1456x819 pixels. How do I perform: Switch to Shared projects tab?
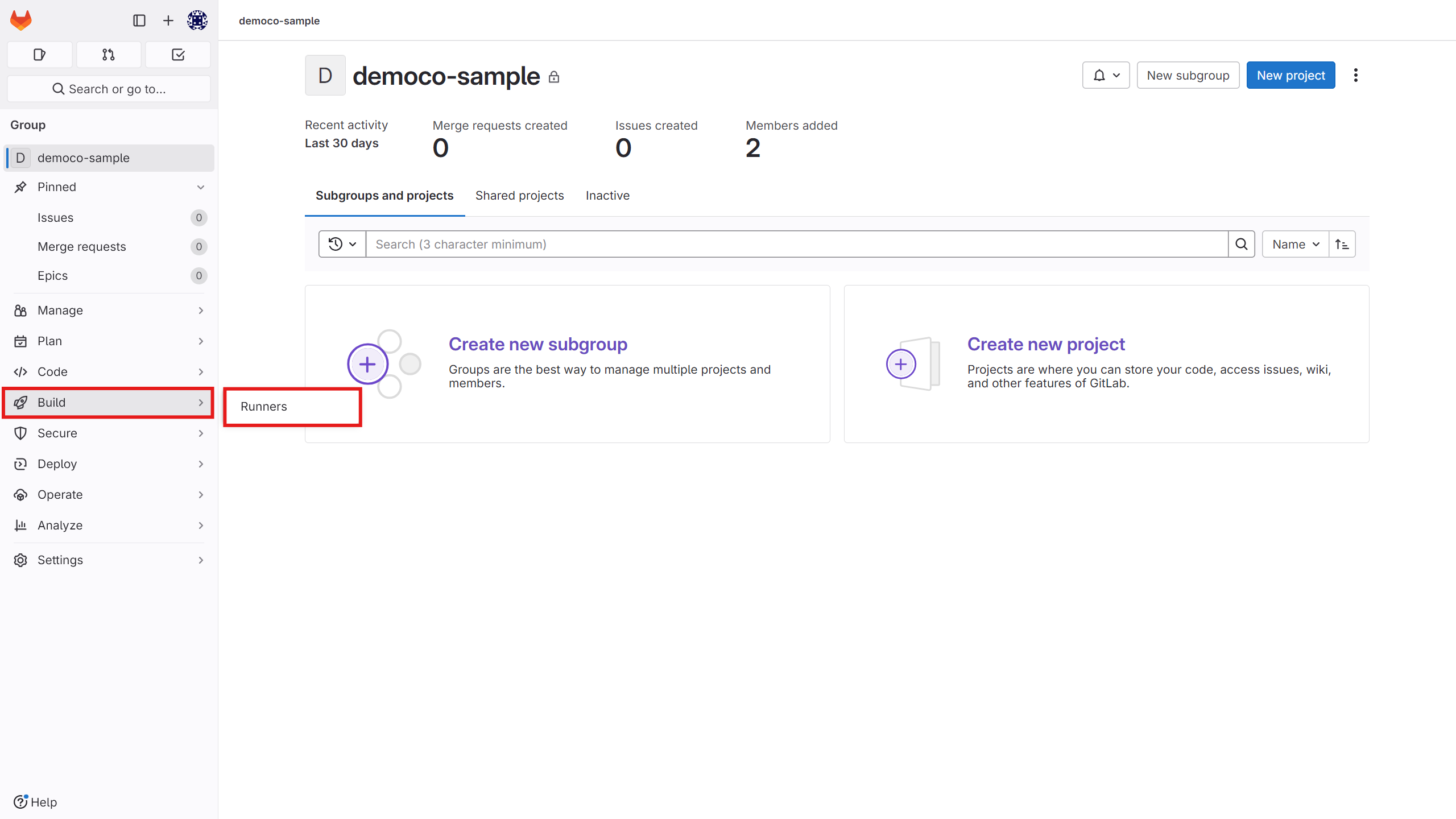(x=519, y=196)
